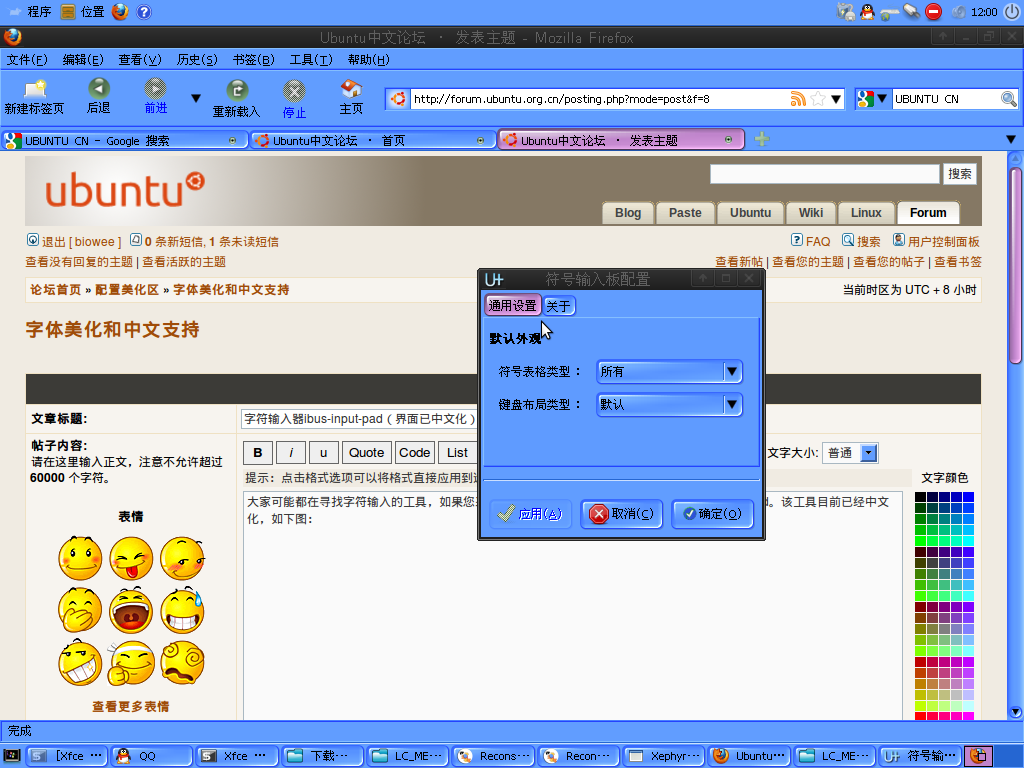Click the Code format button
This screenshot has width=1024, height=768.
tap(415, 453)
